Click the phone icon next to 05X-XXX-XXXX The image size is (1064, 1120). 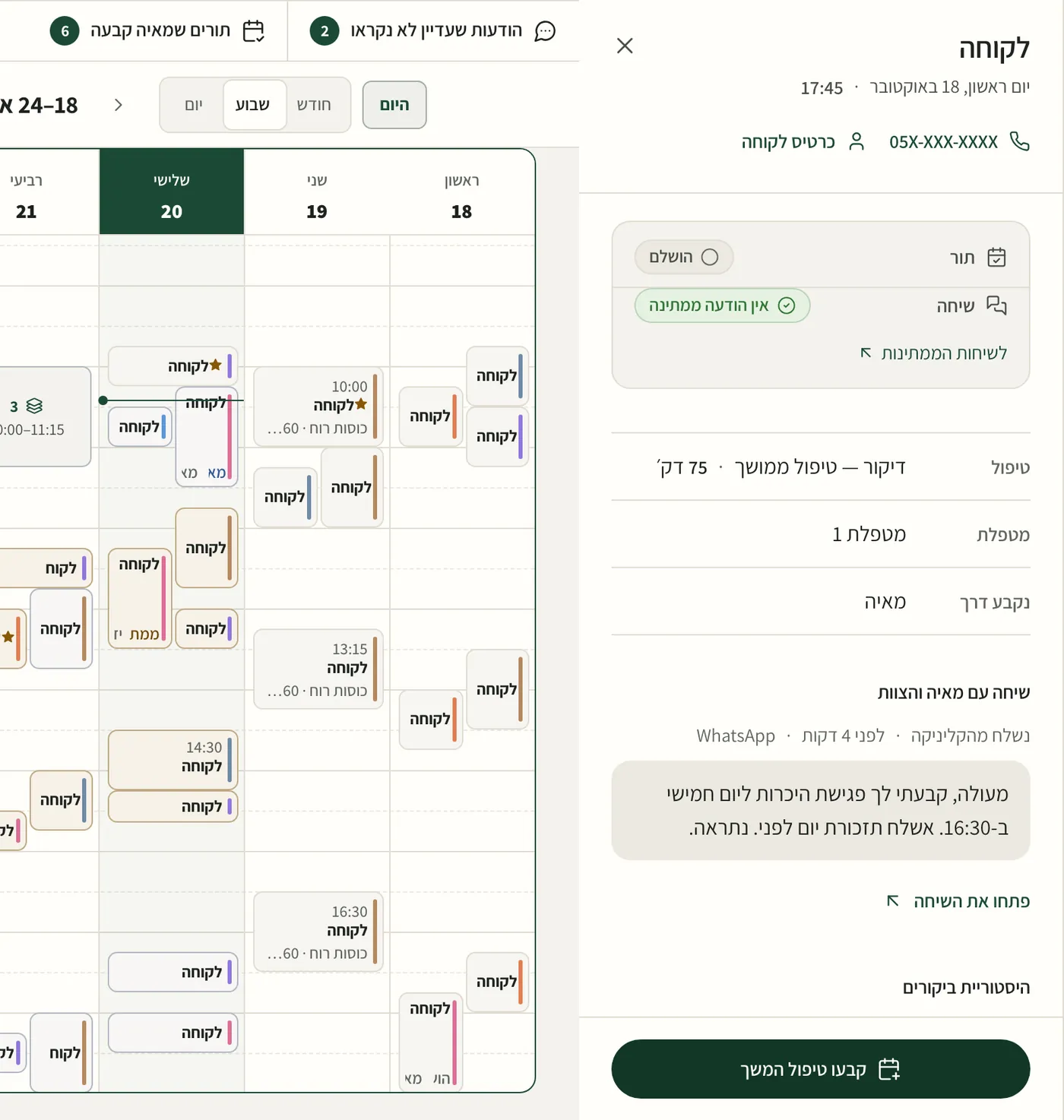1019,141
